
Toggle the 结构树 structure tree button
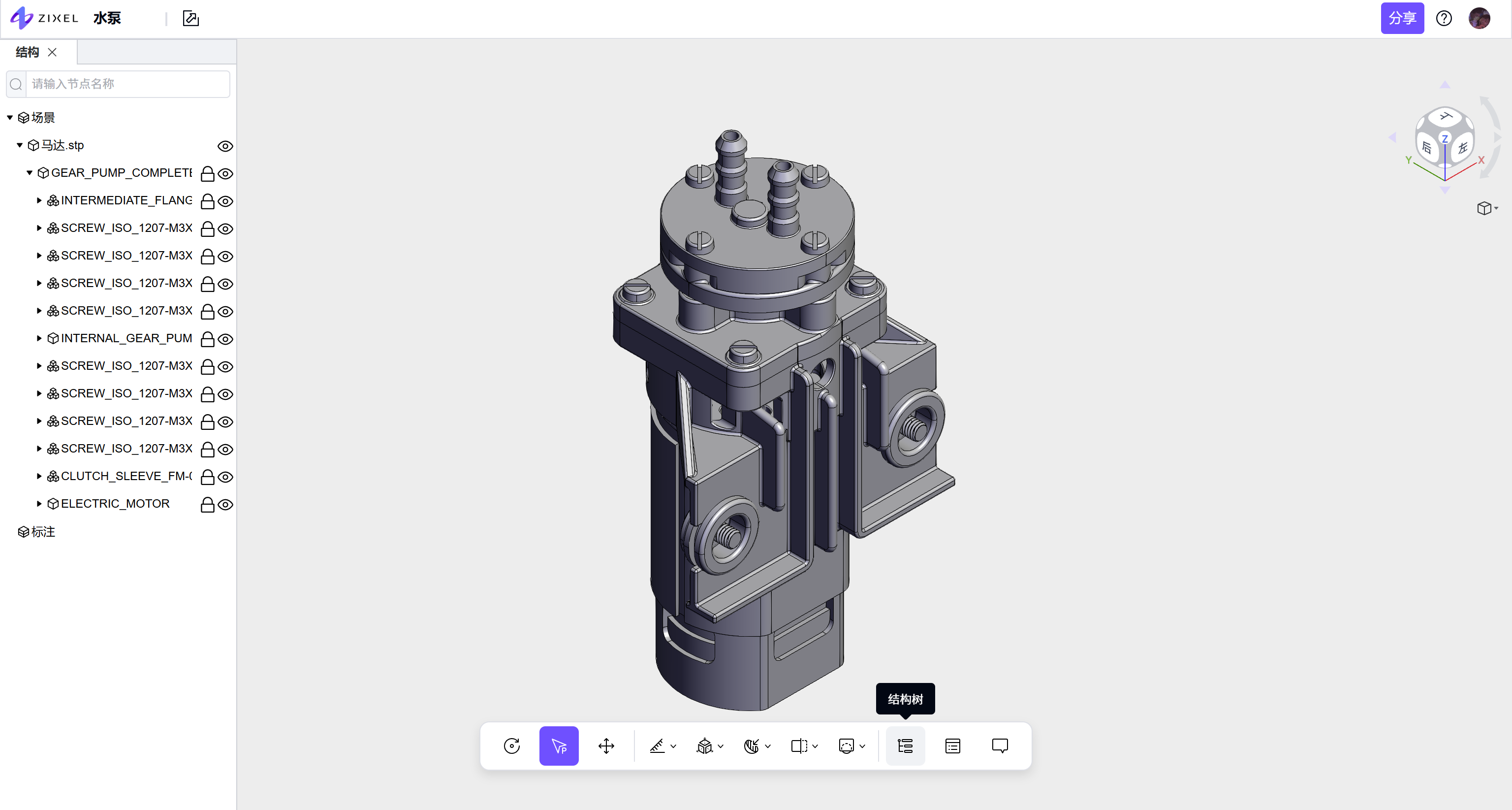tap(905, 746)
